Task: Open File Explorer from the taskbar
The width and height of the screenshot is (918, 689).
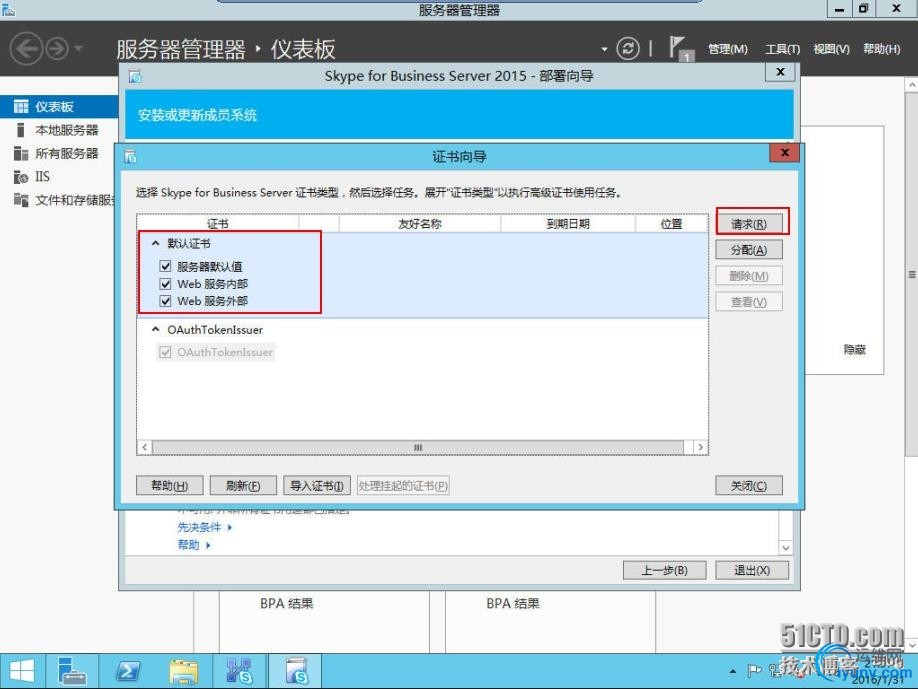Action: pos(184,671)
